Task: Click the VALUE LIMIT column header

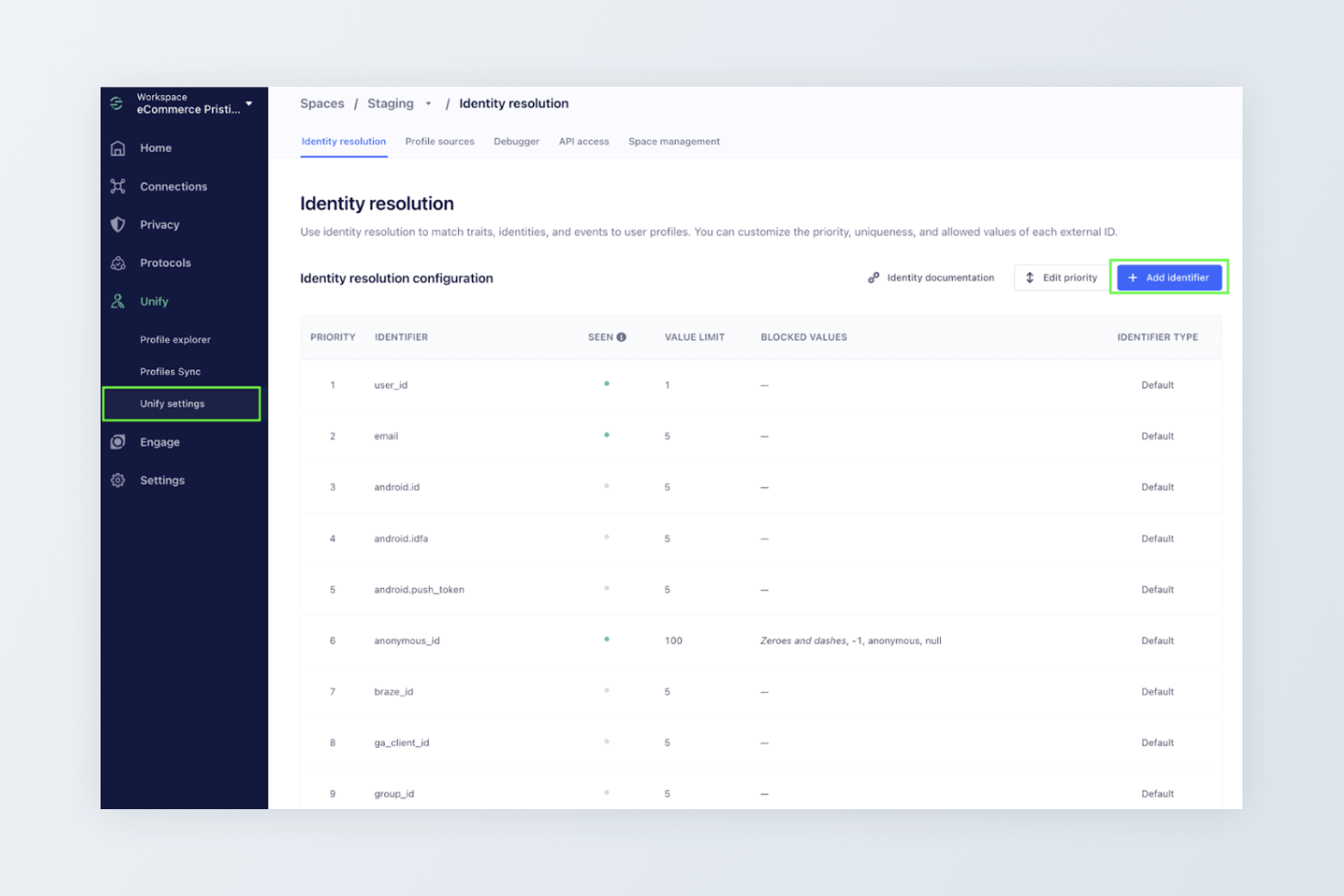Action: point(695,337)
